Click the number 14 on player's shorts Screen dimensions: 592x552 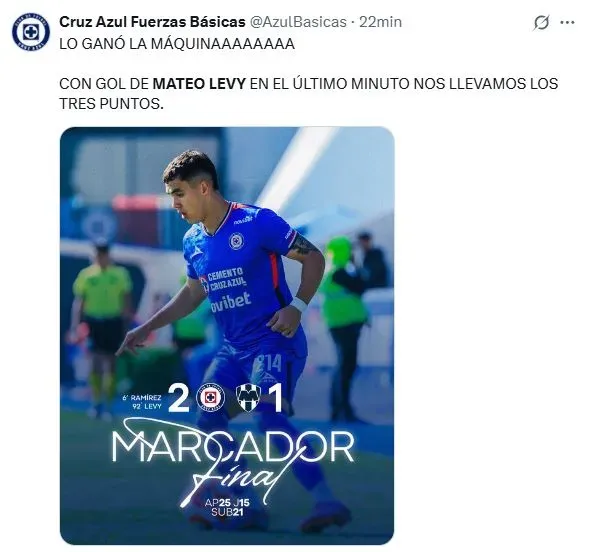(x=269, y=362)
